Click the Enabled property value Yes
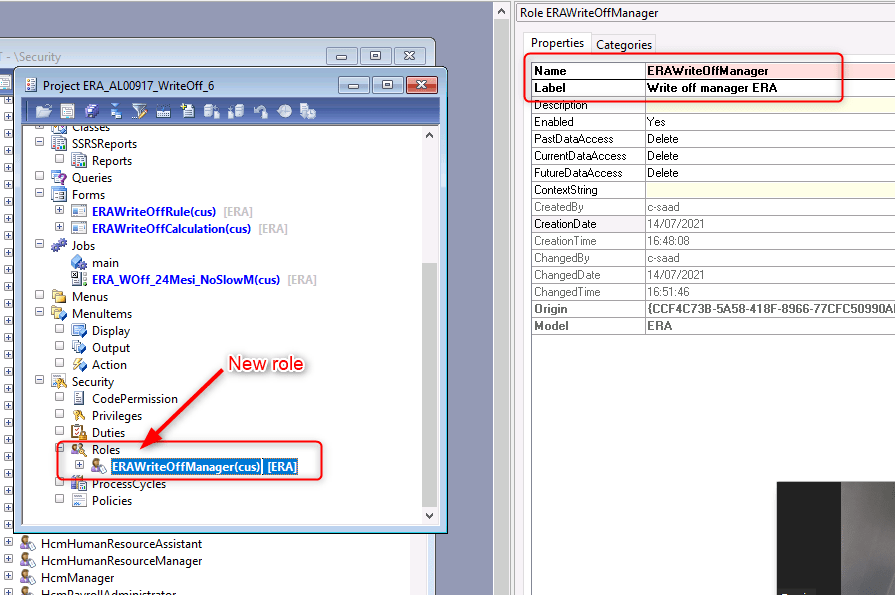Image resolution: width=895 pixels, height=595 pixels. [740, 122]
